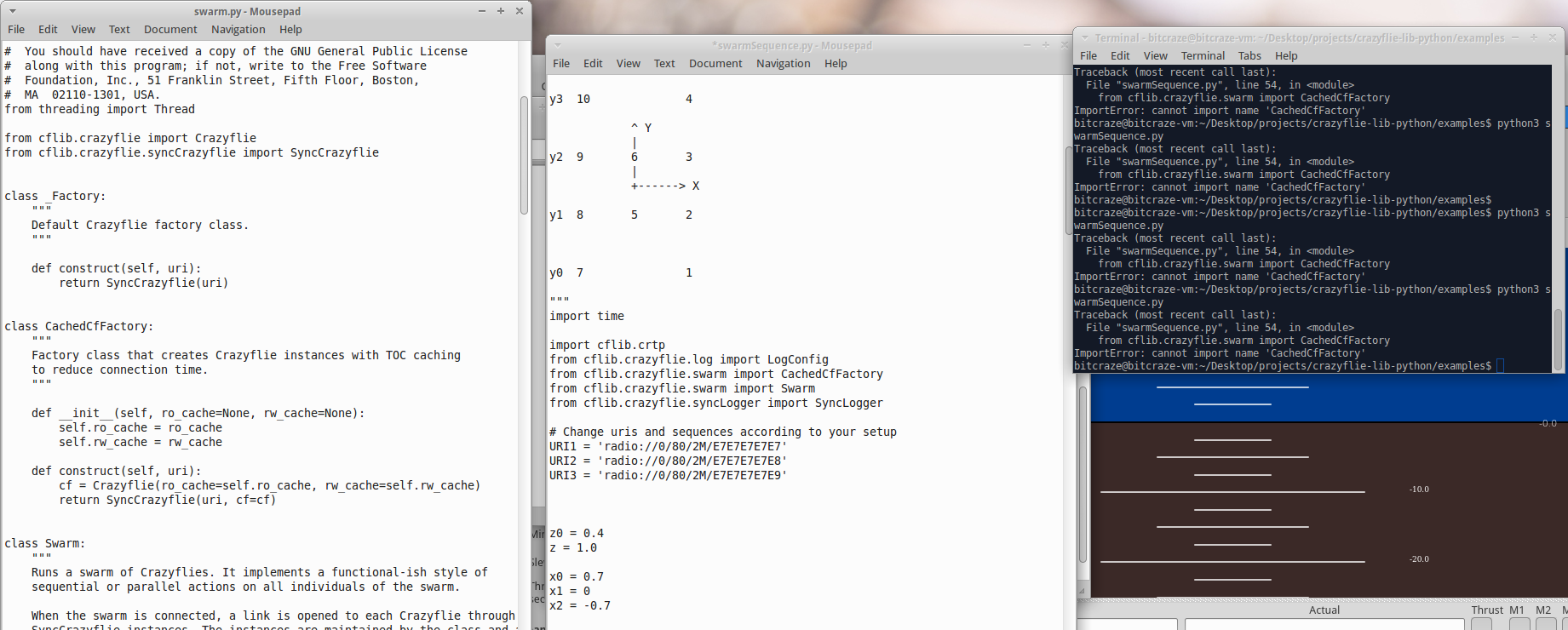Open Navigation menu in swarmSequence.py window
1568x630 pixels.
click(783, 63)
